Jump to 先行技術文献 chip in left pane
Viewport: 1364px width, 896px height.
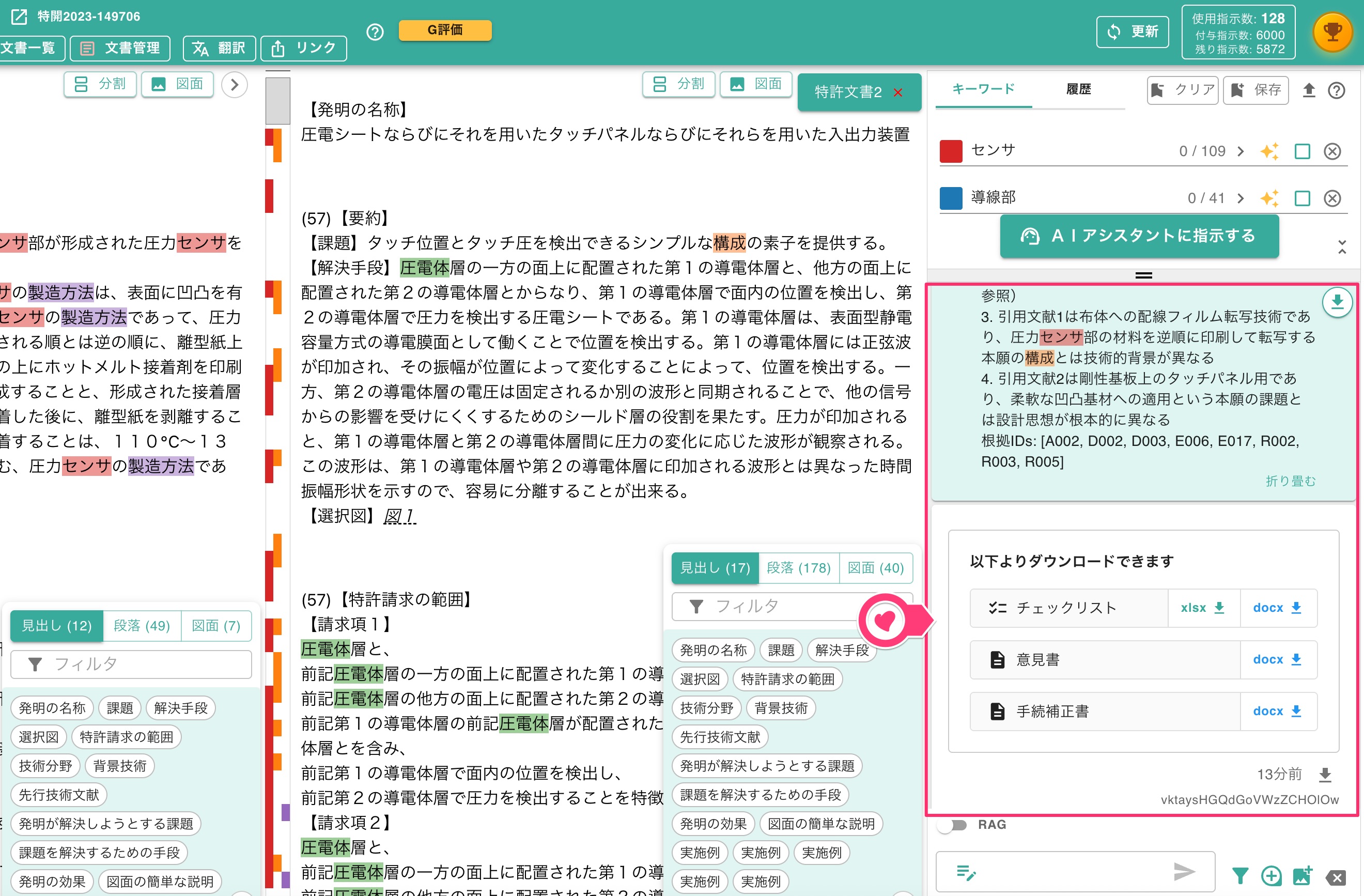58,795
